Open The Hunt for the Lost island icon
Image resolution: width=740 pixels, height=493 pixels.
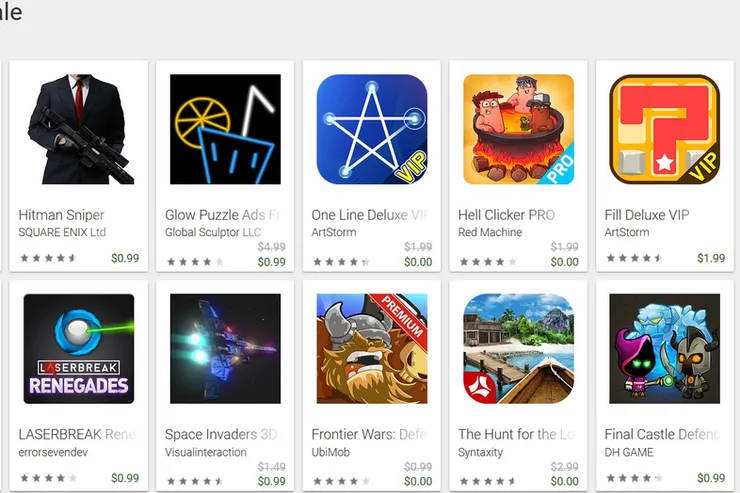point(518,349)
